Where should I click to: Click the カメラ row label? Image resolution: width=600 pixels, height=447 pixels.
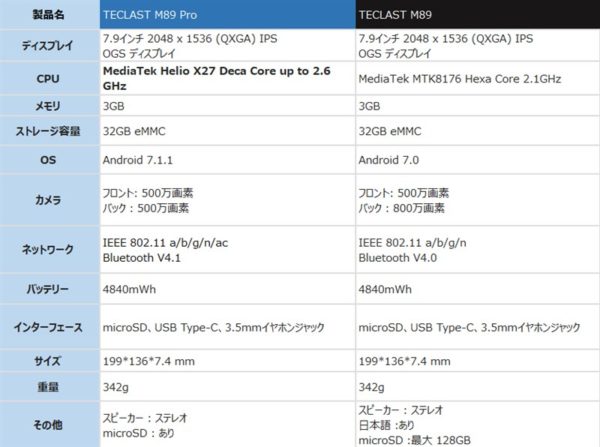50,200
